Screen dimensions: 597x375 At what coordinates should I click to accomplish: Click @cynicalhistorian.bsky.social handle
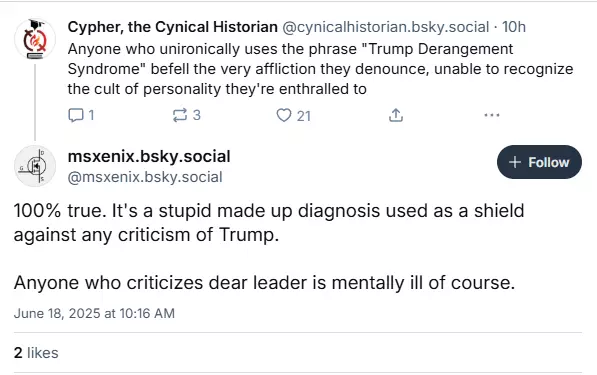[x=385, y=27]
